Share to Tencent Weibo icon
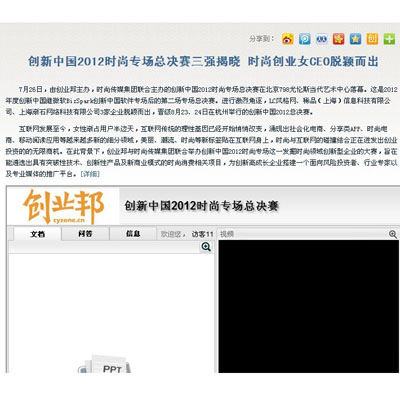The height and width of the screenshot is (400, 400). click(304, 39)
